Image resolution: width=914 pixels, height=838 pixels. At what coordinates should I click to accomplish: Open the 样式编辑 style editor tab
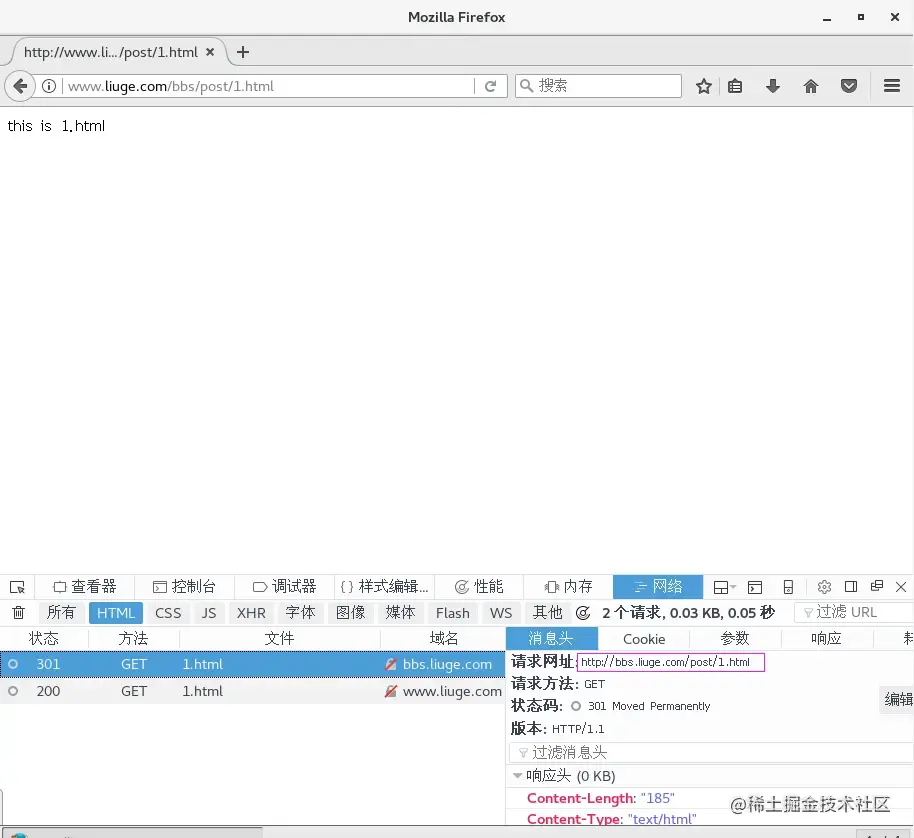pos(385,587)
